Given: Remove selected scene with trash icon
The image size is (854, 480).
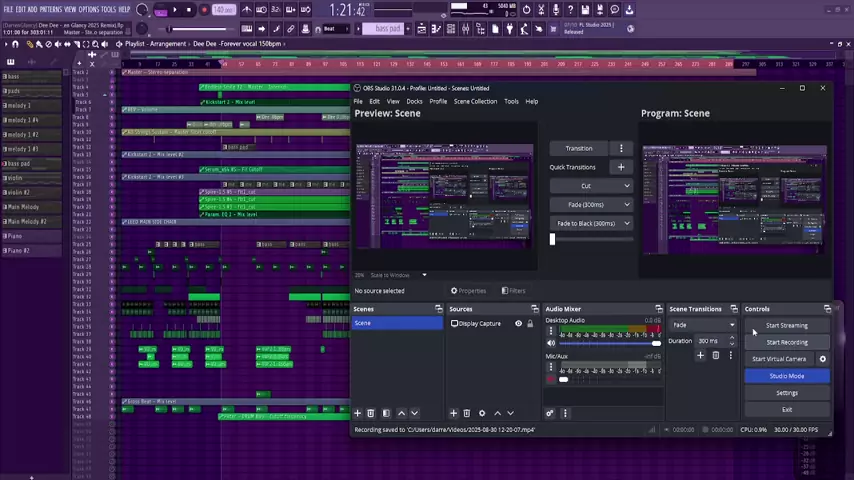Looking at the screenshot, I should click(x=371, y=413).
